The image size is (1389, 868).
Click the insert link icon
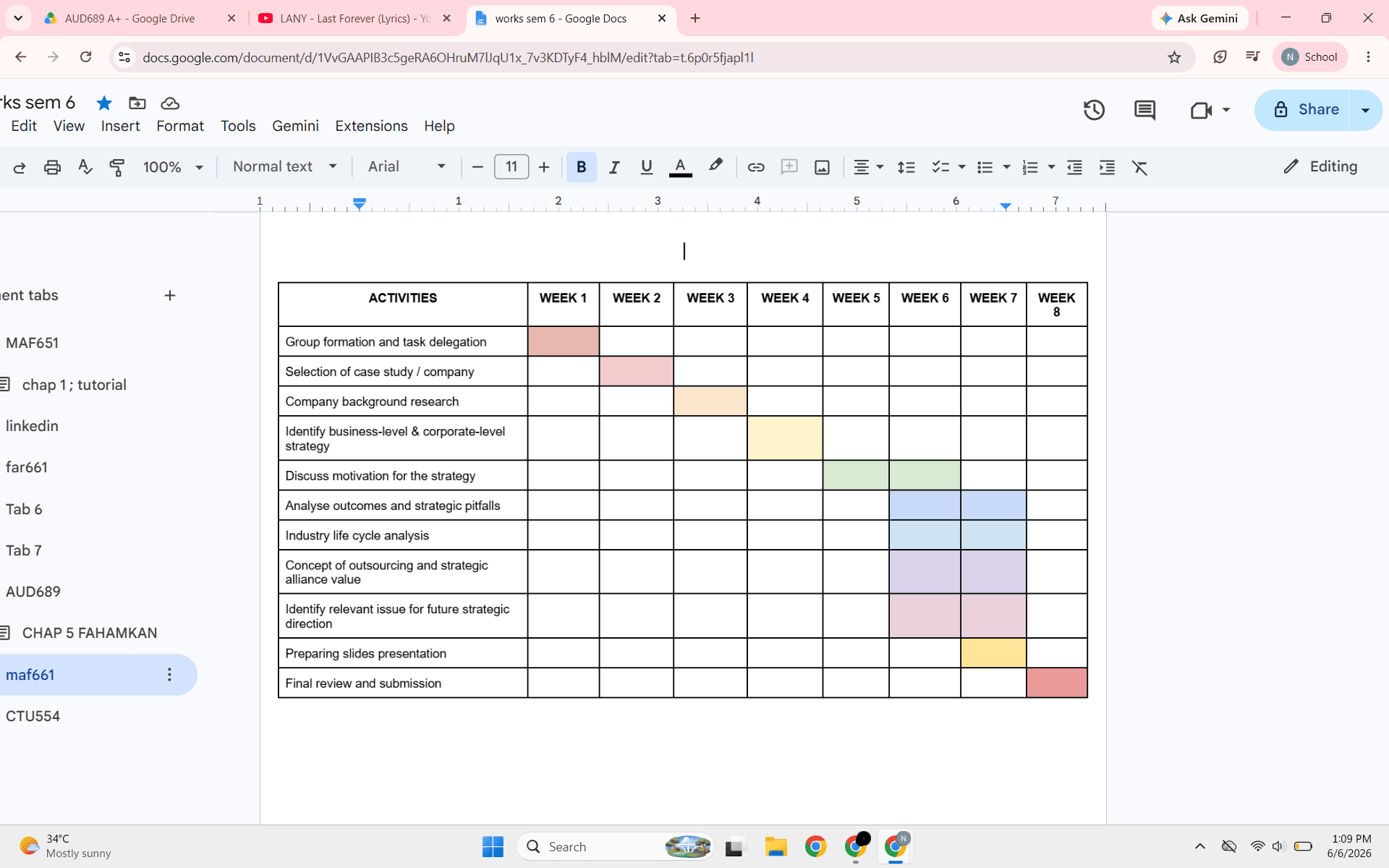point(756,167)
